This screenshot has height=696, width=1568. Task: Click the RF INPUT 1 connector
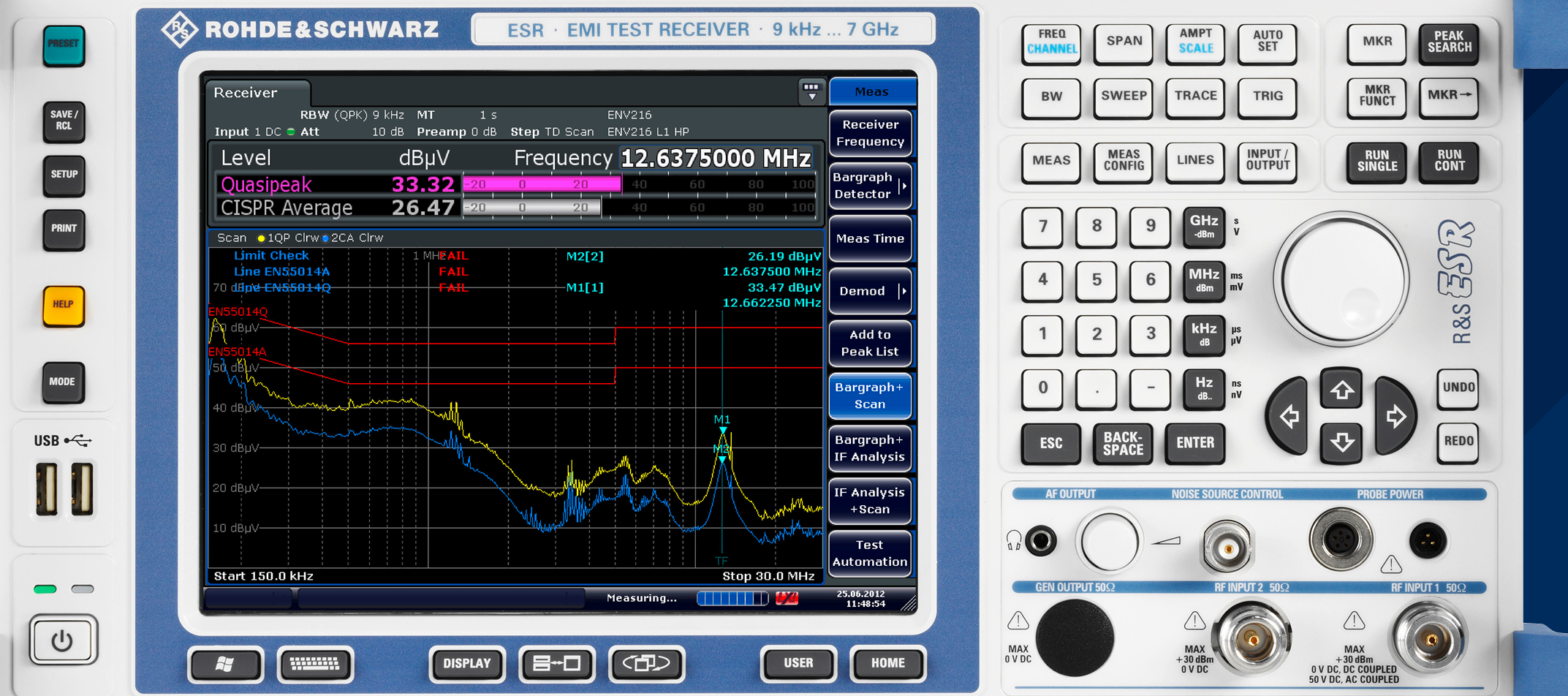(x=1431, y=640)
